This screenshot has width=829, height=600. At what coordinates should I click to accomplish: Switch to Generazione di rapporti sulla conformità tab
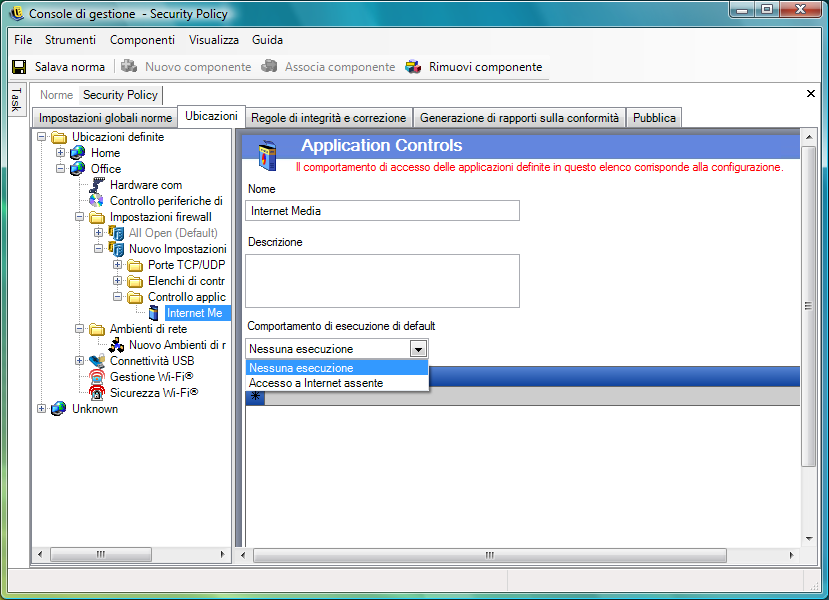coord(519,118)
